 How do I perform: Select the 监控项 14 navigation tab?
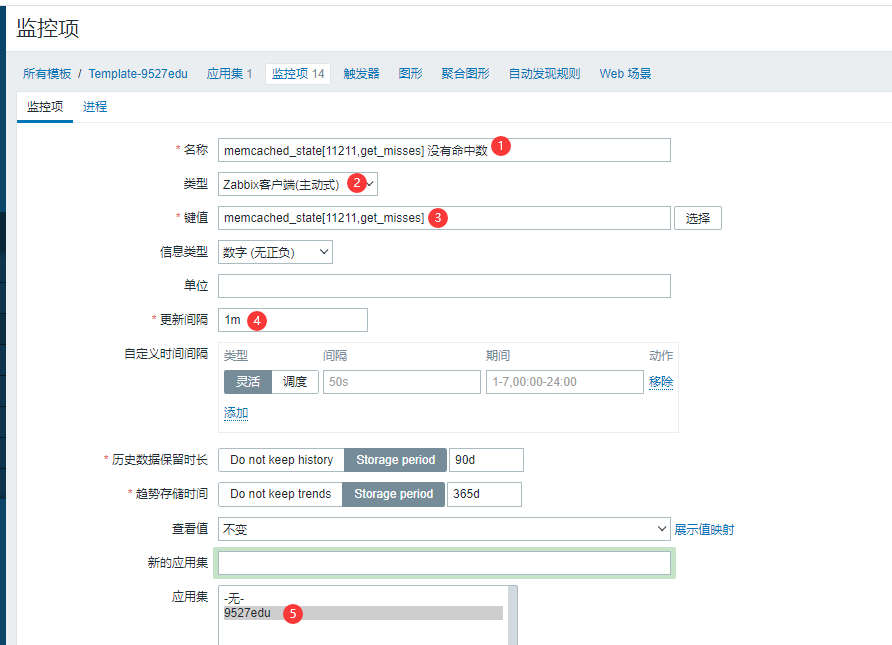click(298, 74)
